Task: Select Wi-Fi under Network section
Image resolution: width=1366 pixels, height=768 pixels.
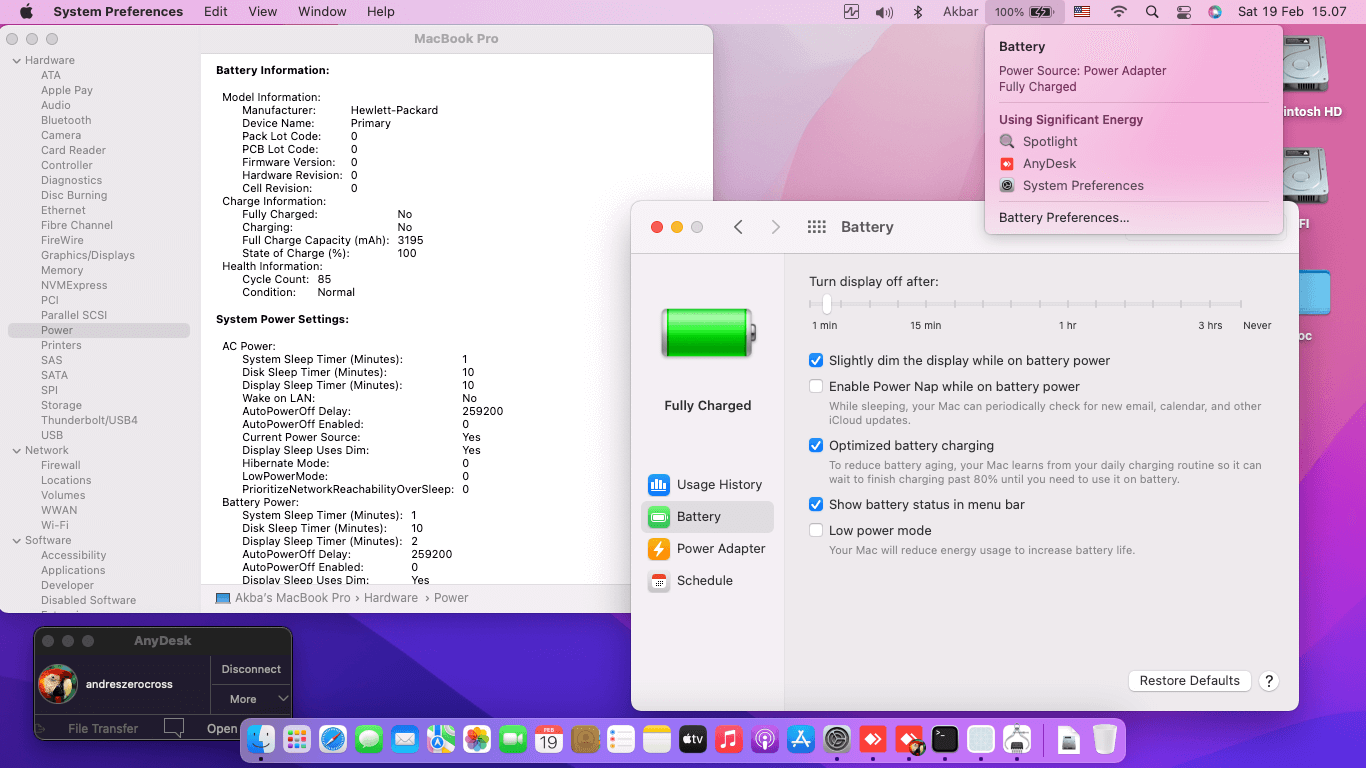Action: tap(55, 525)
